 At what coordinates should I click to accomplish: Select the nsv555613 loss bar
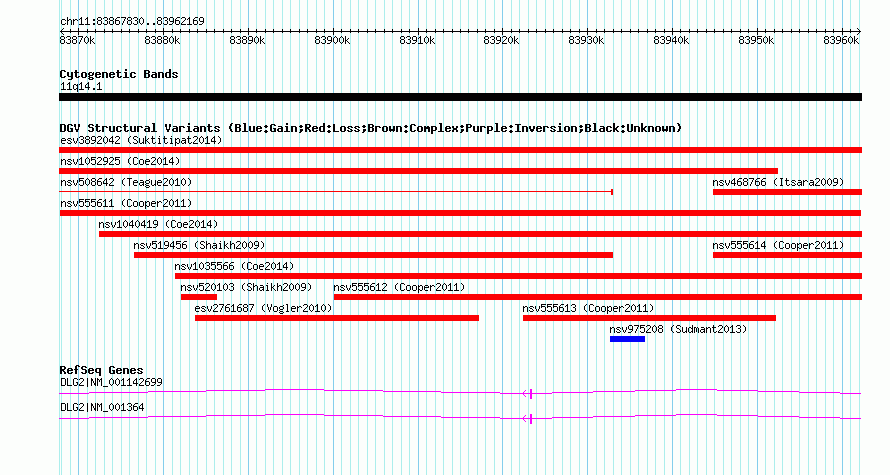coord(649,318)
